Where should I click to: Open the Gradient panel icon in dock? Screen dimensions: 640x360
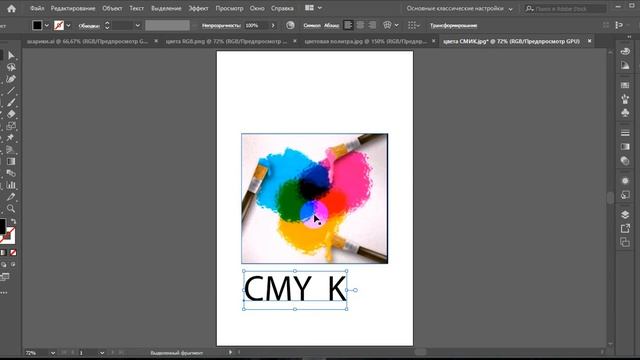625,147
